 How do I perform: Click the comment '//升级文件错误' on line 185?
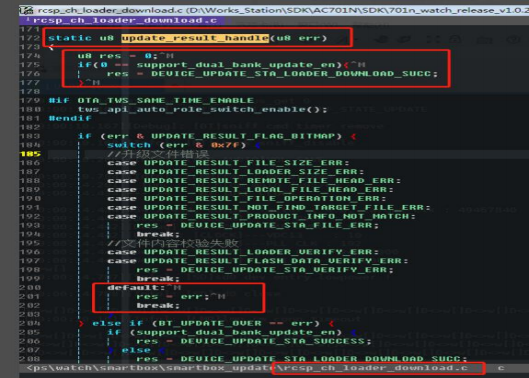click(159, 154)
